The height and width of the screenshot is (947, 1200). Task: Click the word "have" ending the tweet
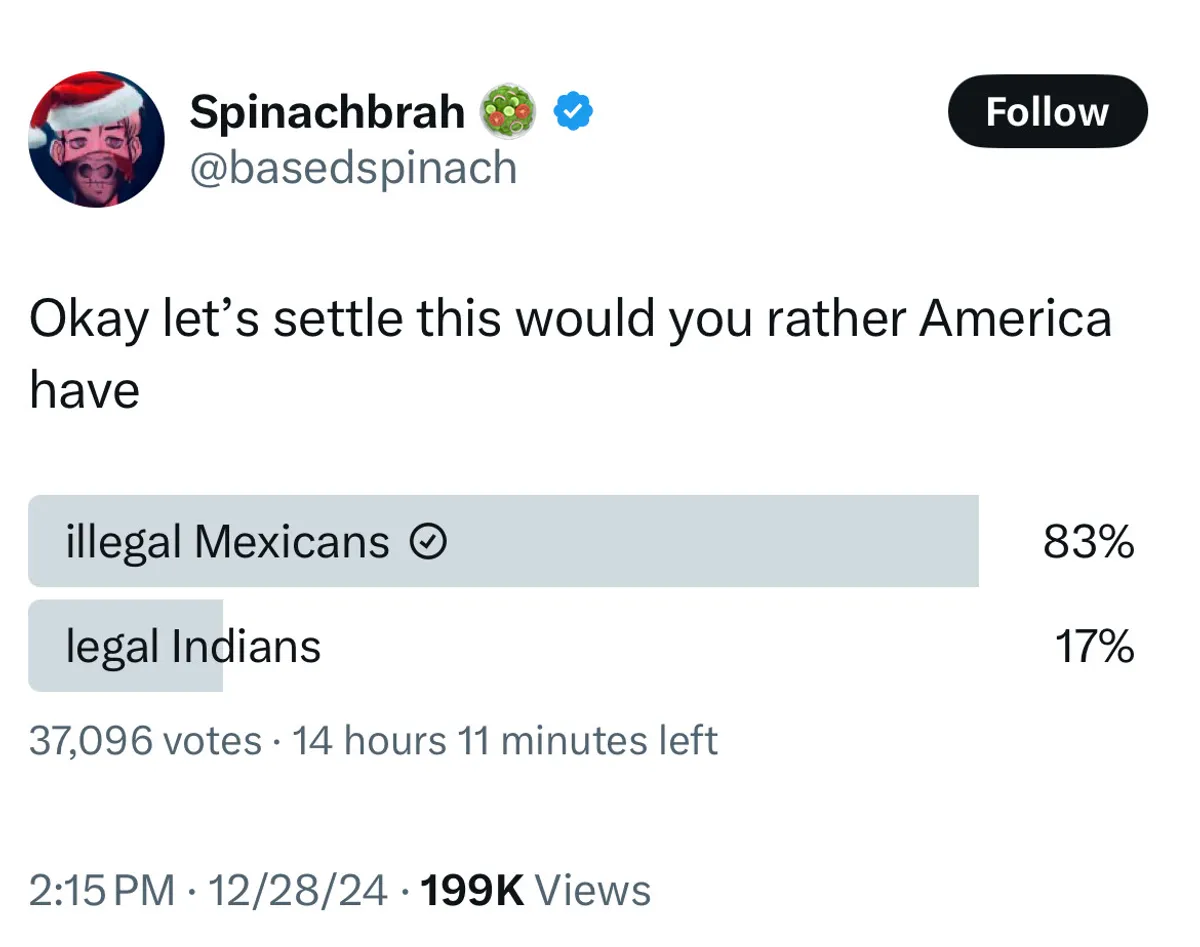[84, 390]
